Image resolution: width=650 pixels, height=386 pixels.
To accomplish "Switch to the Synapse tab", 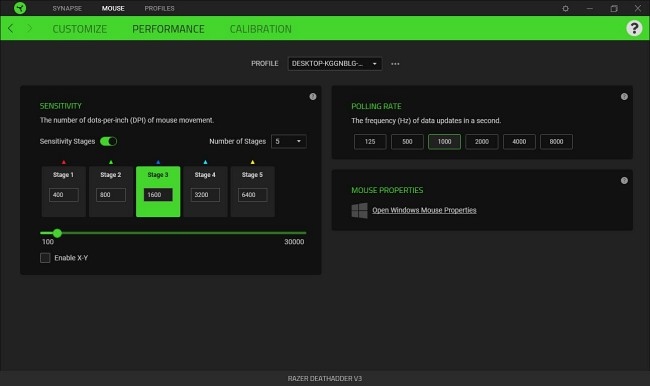I will pos(67,8).
